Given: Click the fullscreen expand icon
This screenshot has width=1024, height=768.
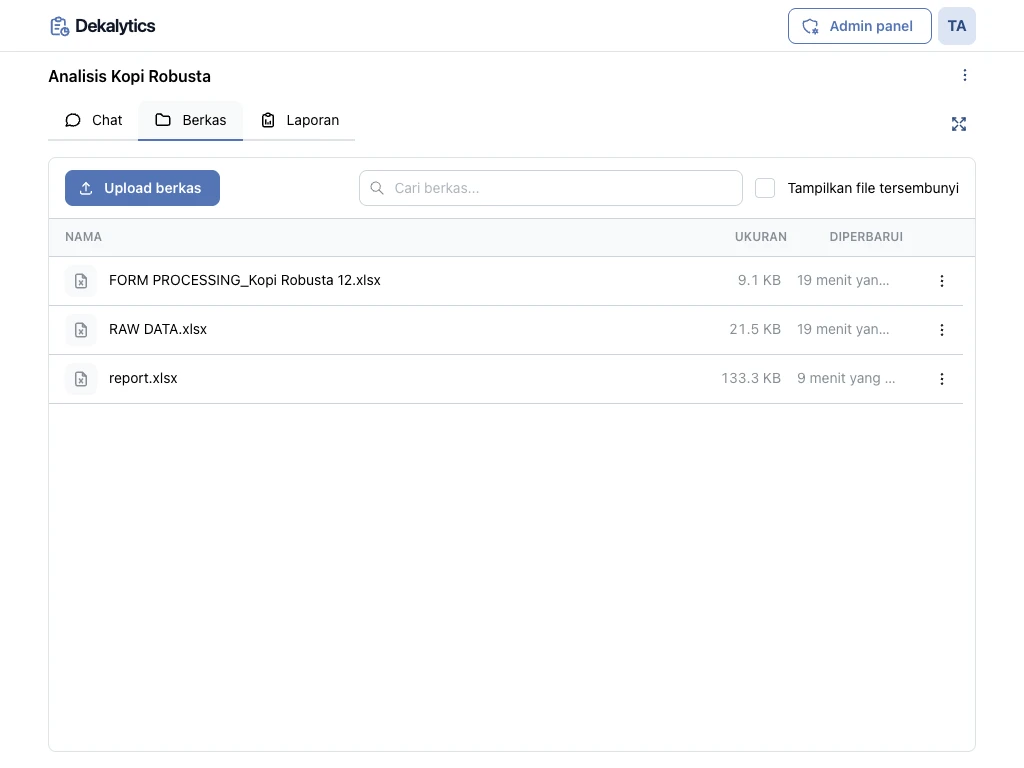Looking at the screenshot, I should tap(959, 124).
